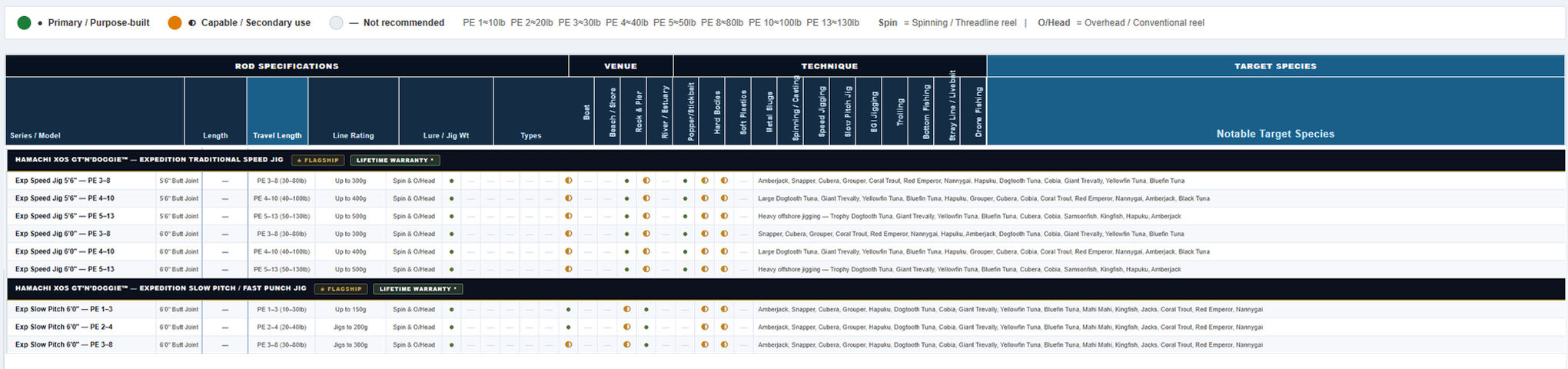The width and height of the screenshot is (1568, 369).
Task: Click the Traditional Speed Jig section title
Action: [149, 160]
